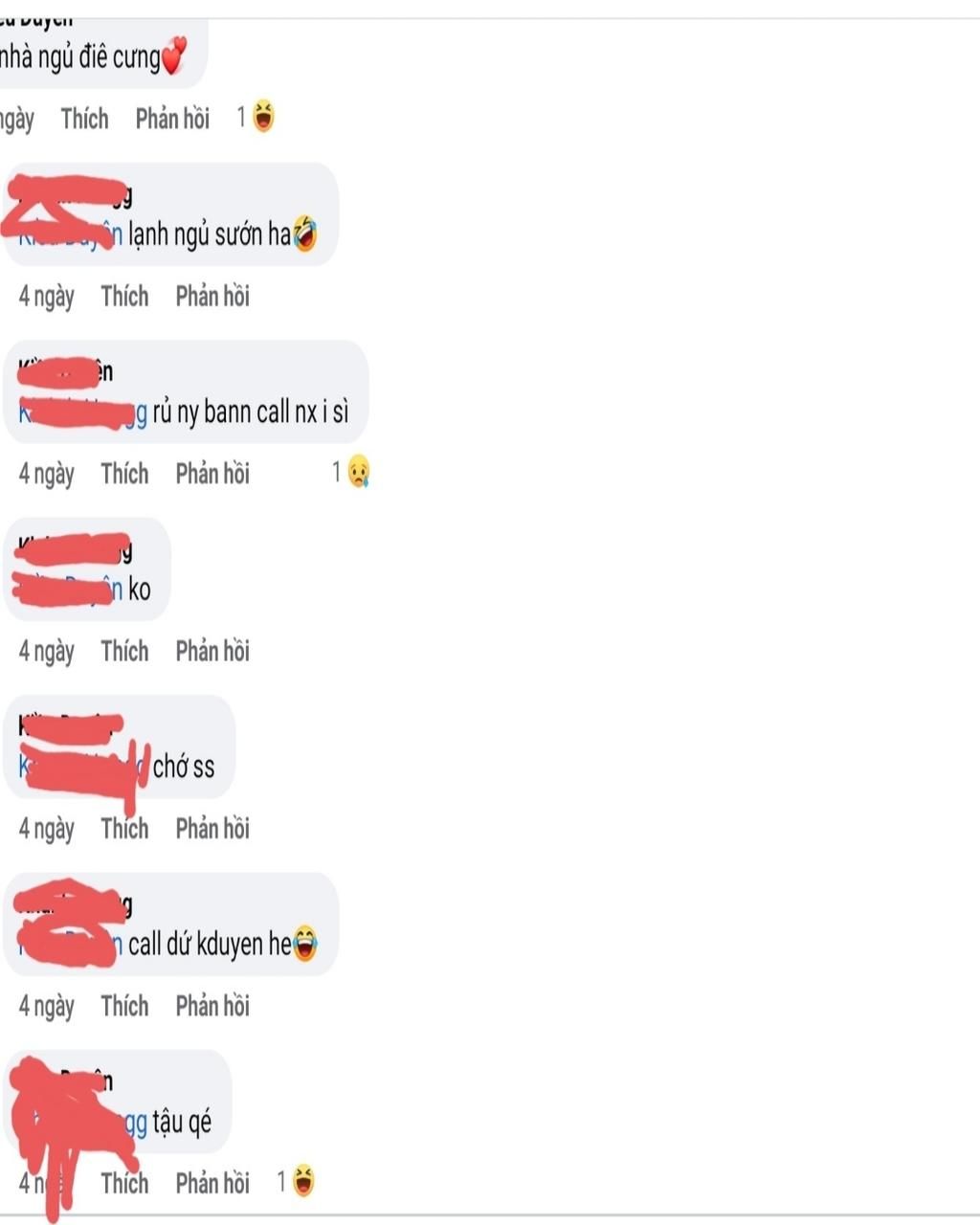Viewport: 980px width, 1225px height.
Task: Reply to the 'chớ ss' comment
Action: tap(212, 828)
